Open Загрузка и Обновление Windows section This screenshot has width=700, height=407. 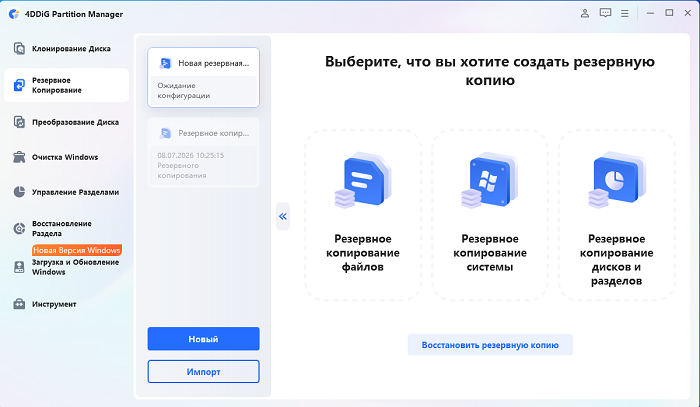click(67, 267)
